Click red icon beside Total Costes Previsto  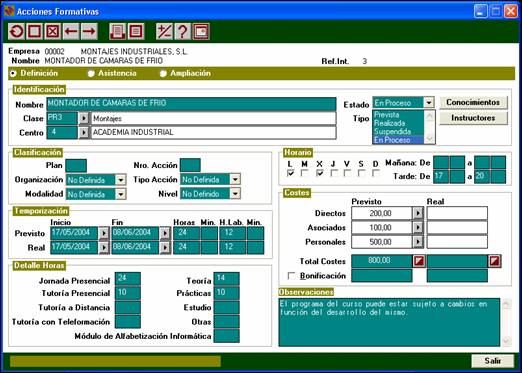419,261
